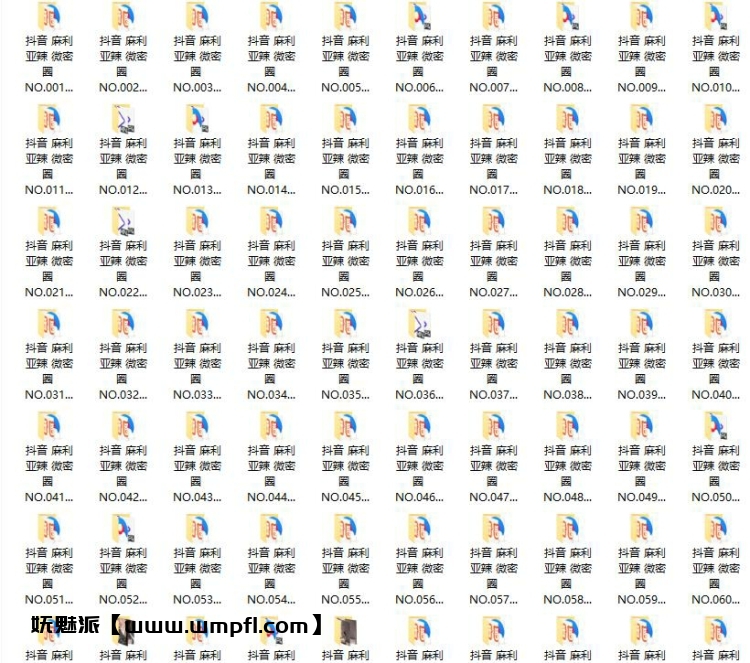The width and height of the screenshot is (750, 663).
Task: Click the 'NO.038...' file name
Action: point(568,395)
